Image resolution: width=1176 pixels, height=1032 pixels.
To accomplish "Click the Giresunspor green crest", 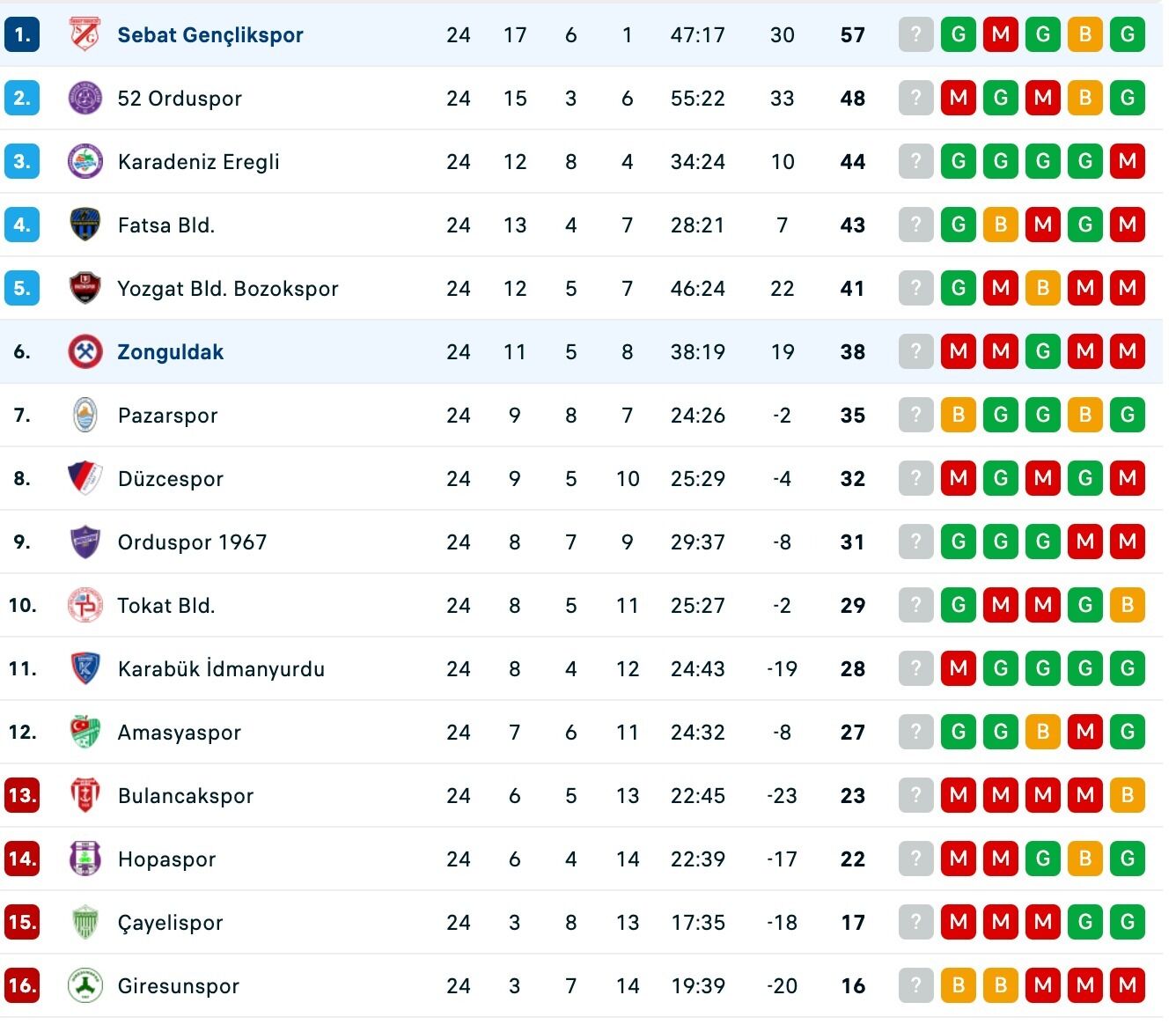I will 85,985.
